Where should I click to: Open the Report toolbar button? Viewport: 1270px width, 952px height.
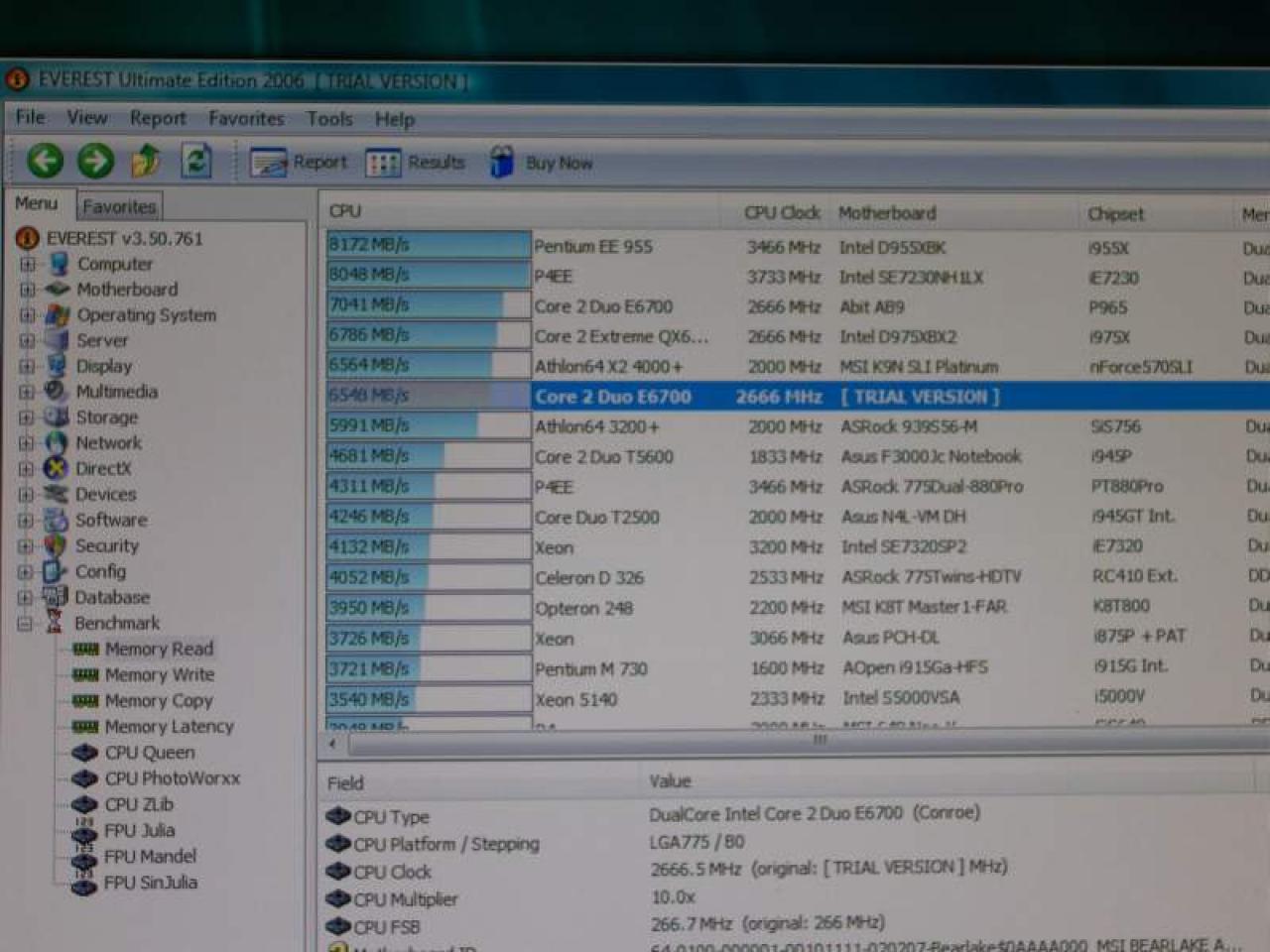click(x=299, y=163)
